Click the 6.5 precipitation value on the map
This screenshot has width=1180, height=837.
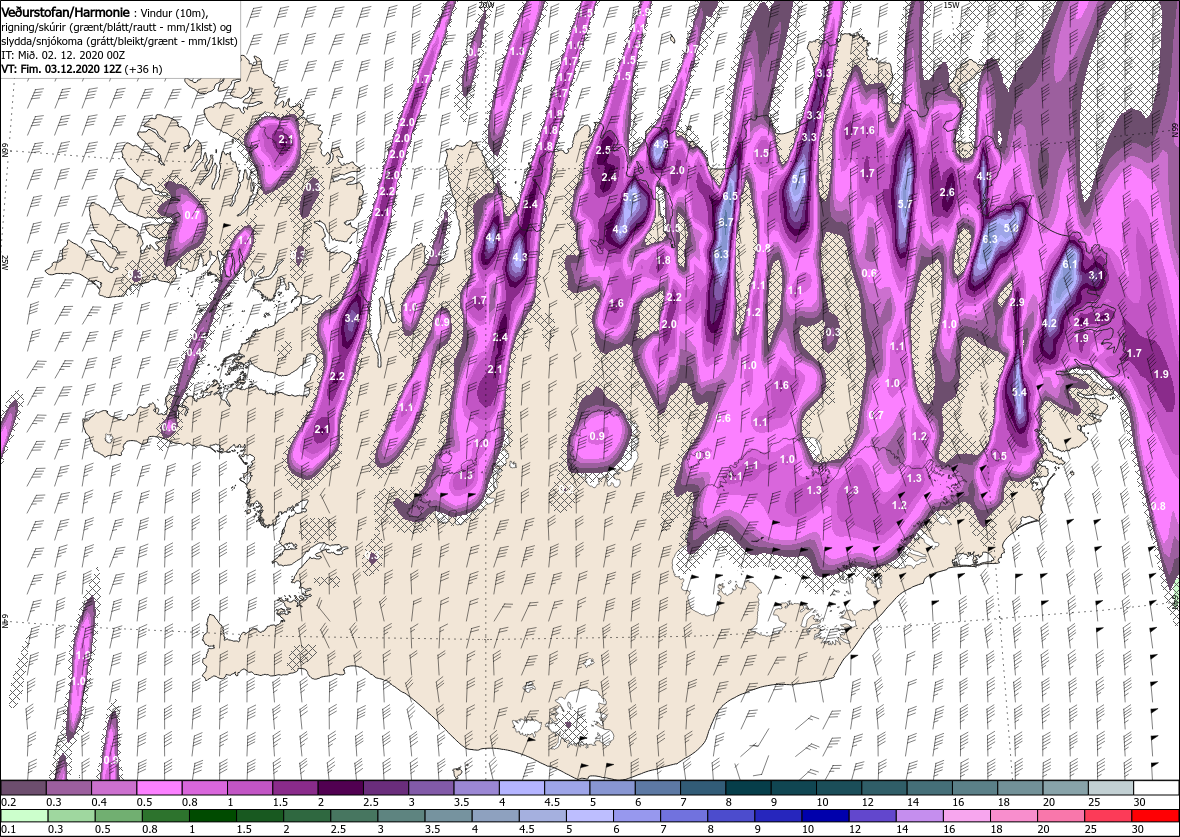tap(729, 196)
